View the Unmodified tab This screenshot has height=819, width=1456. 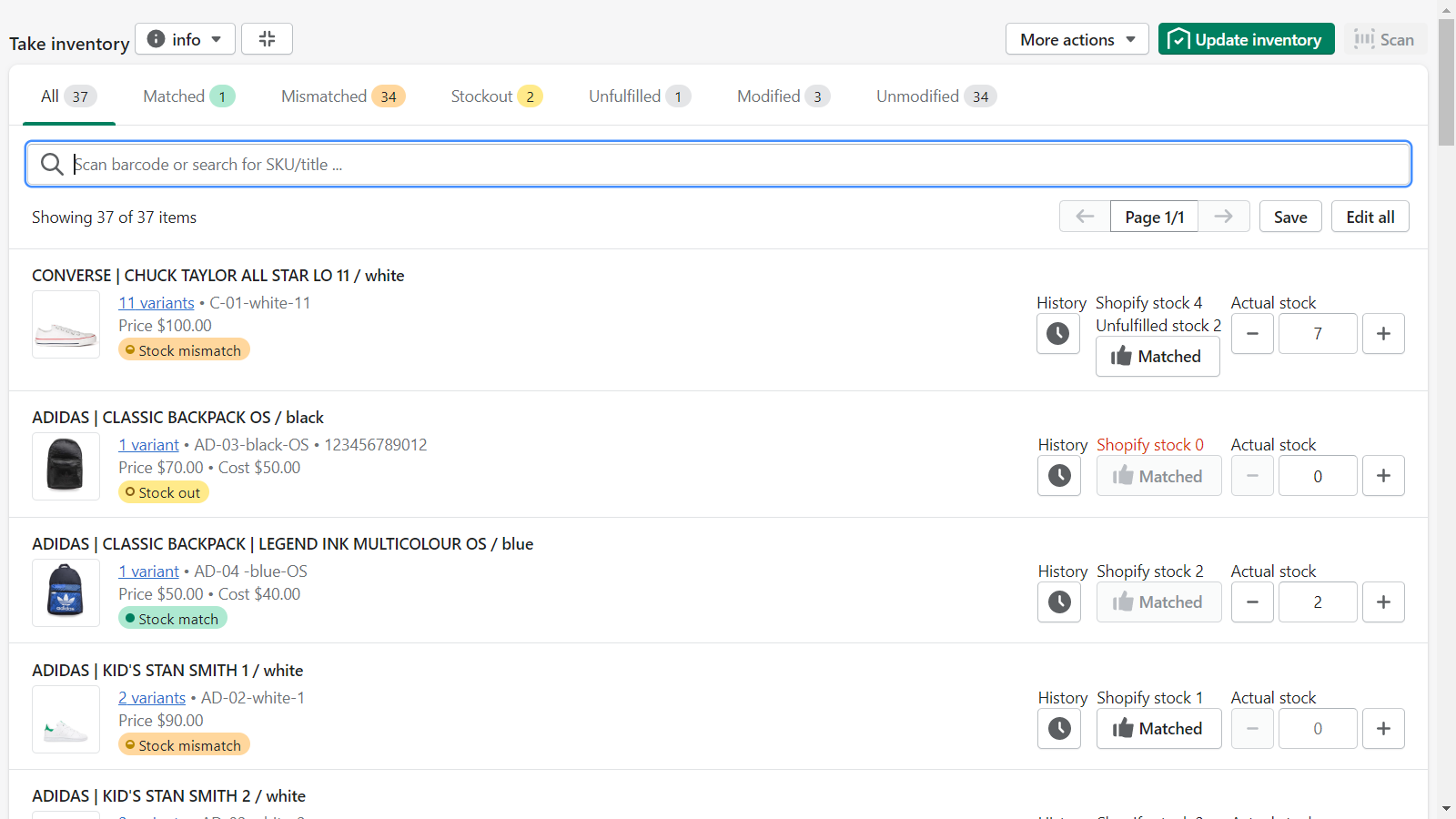coord(936,96)
